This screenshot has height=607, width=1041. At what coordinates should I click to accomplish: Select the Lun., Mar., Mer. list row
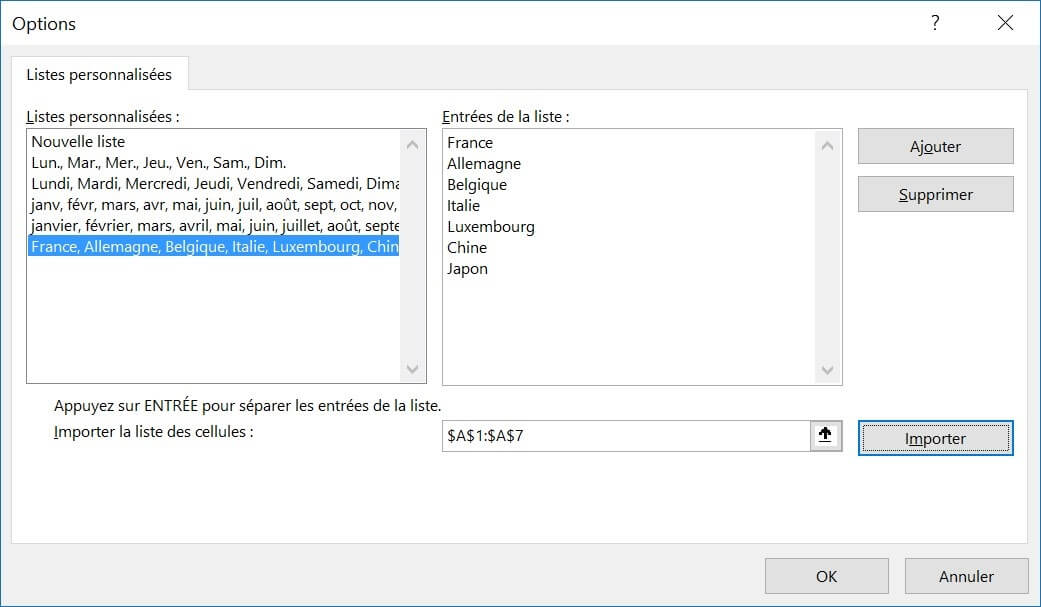[x=214, y=163]
